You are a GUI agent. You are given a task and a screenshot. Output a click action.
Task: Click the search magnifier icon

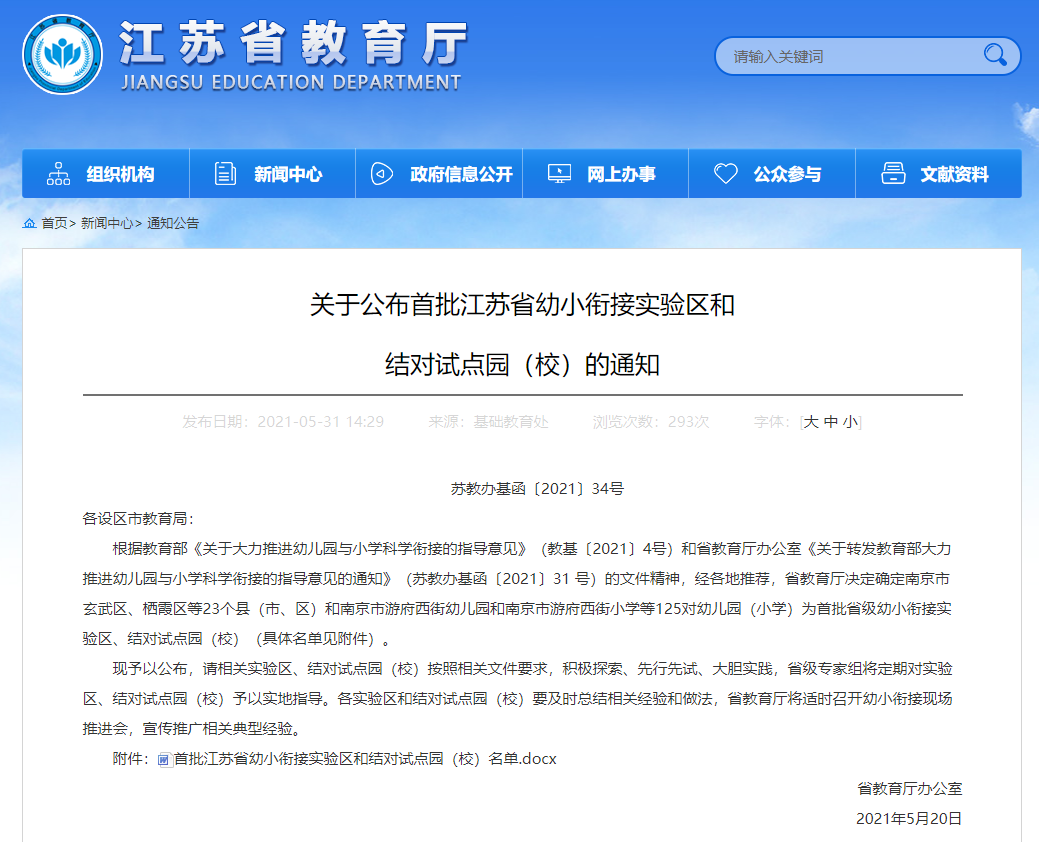point(995,55)
